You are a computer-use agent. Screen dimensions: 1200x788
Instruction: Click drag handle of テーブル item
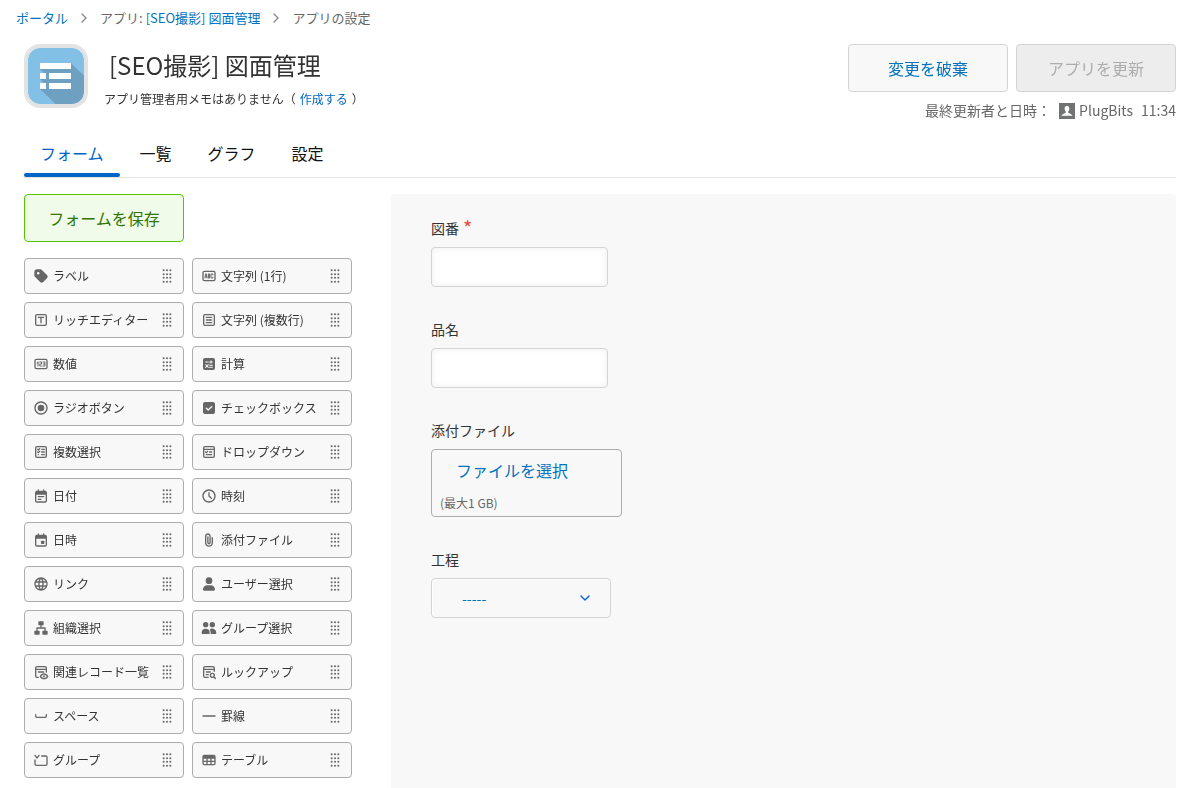pos(335,760)
